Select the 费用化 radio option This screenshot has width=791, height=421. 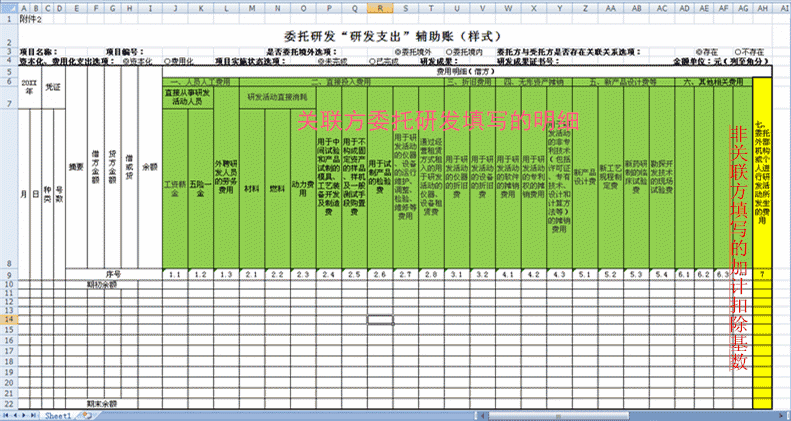click(167, 61)
